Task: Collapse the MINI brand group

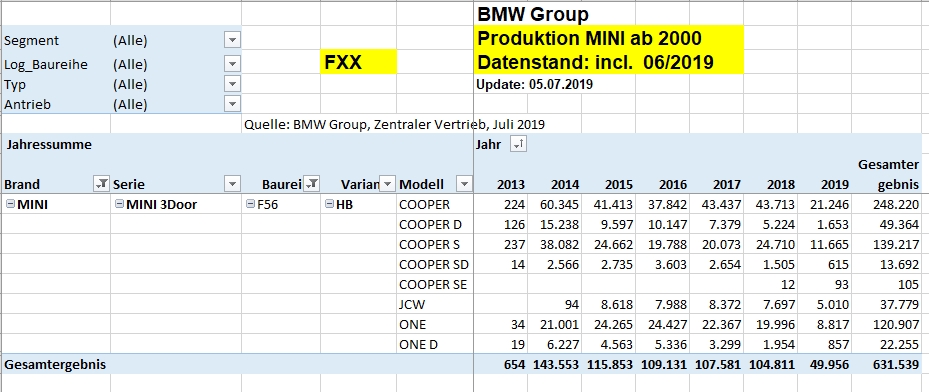Action: 10,204
